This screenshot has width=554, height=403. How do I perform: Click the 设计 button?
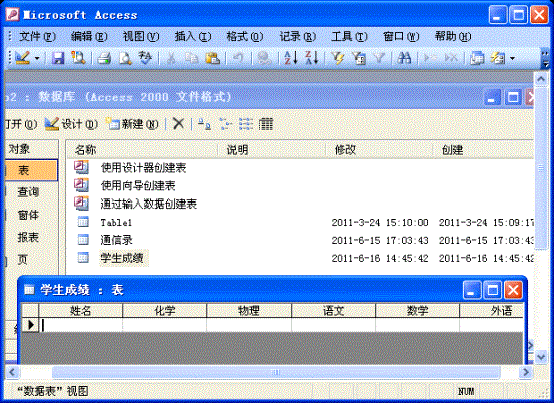(x=71, y=124)
